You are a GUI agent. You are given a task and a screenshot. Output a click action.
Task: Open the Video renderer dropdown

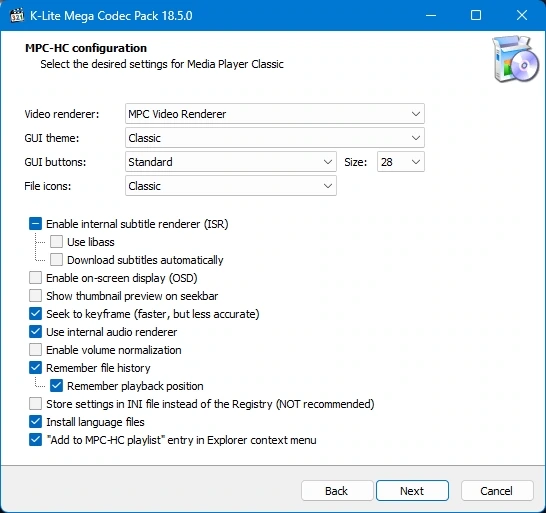coord(275,114)
